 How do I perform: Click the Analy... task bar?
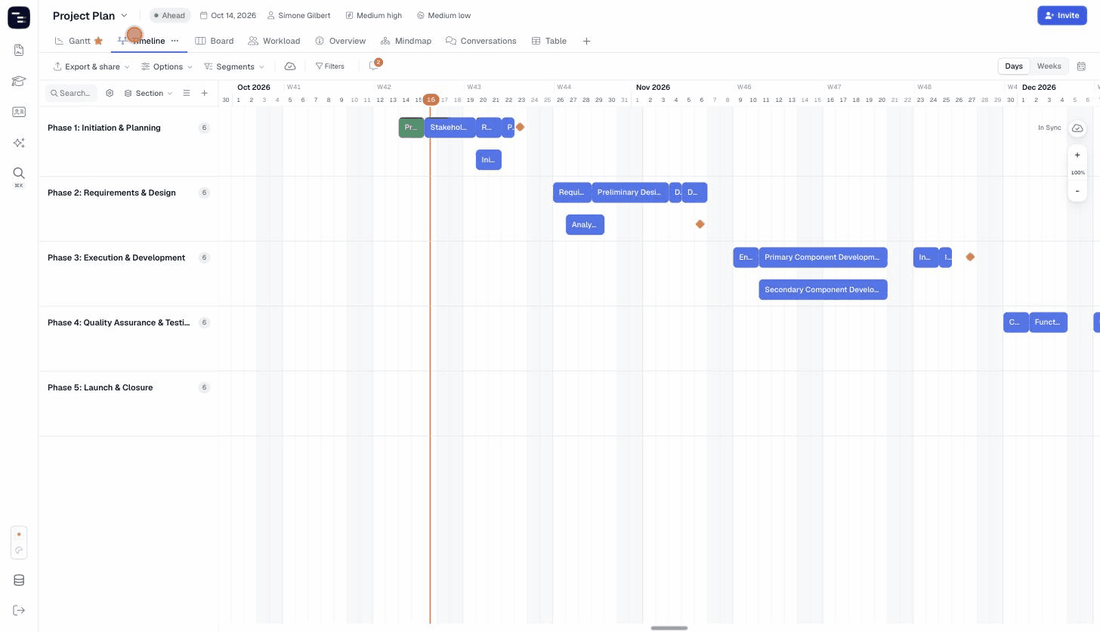pyautogui.click(x=585, y=224)
